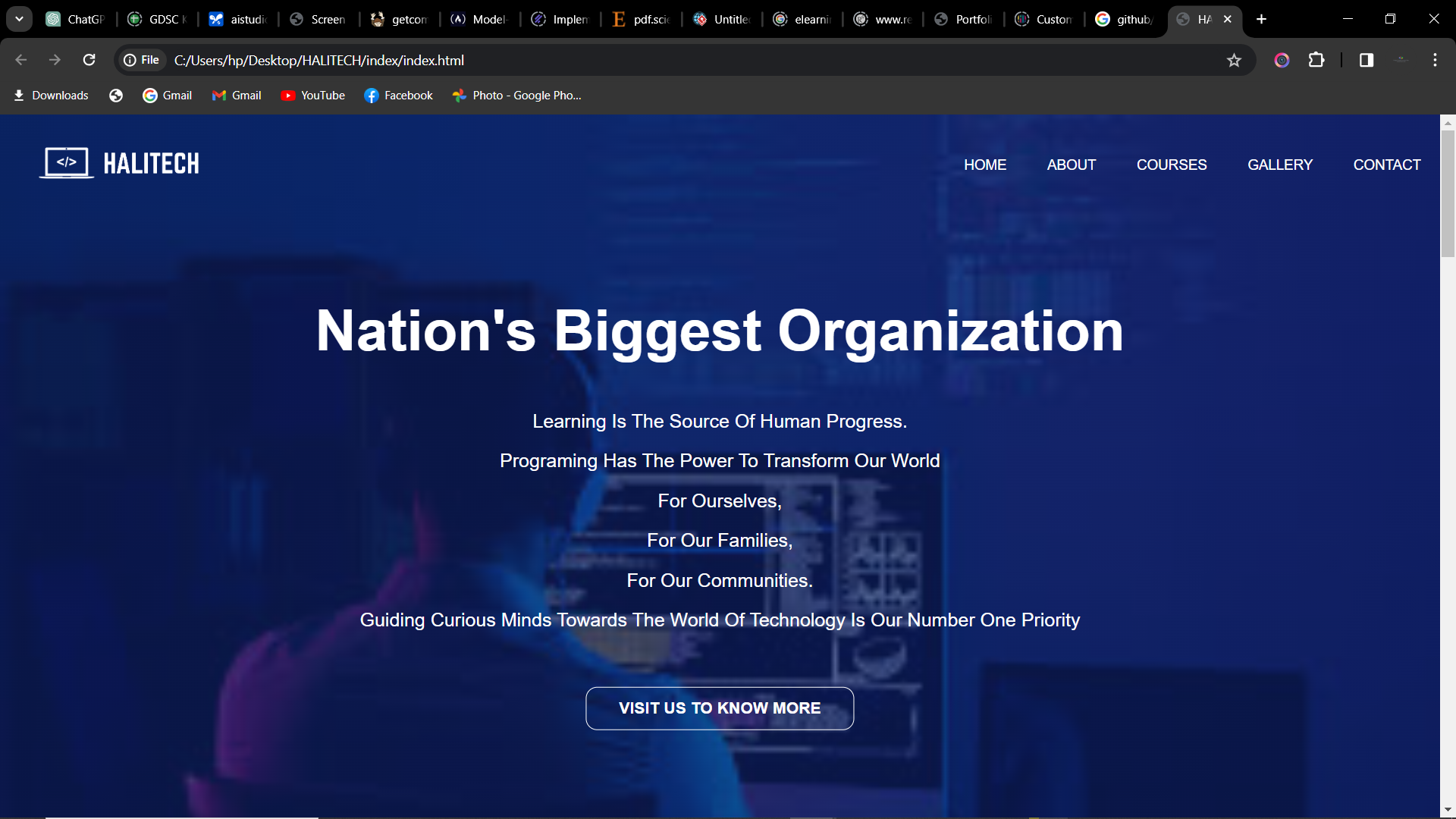This screenshot has width=1456, height=819.
Task: Open the GALLERY navigation link
Action: [x=1279, y=165]
